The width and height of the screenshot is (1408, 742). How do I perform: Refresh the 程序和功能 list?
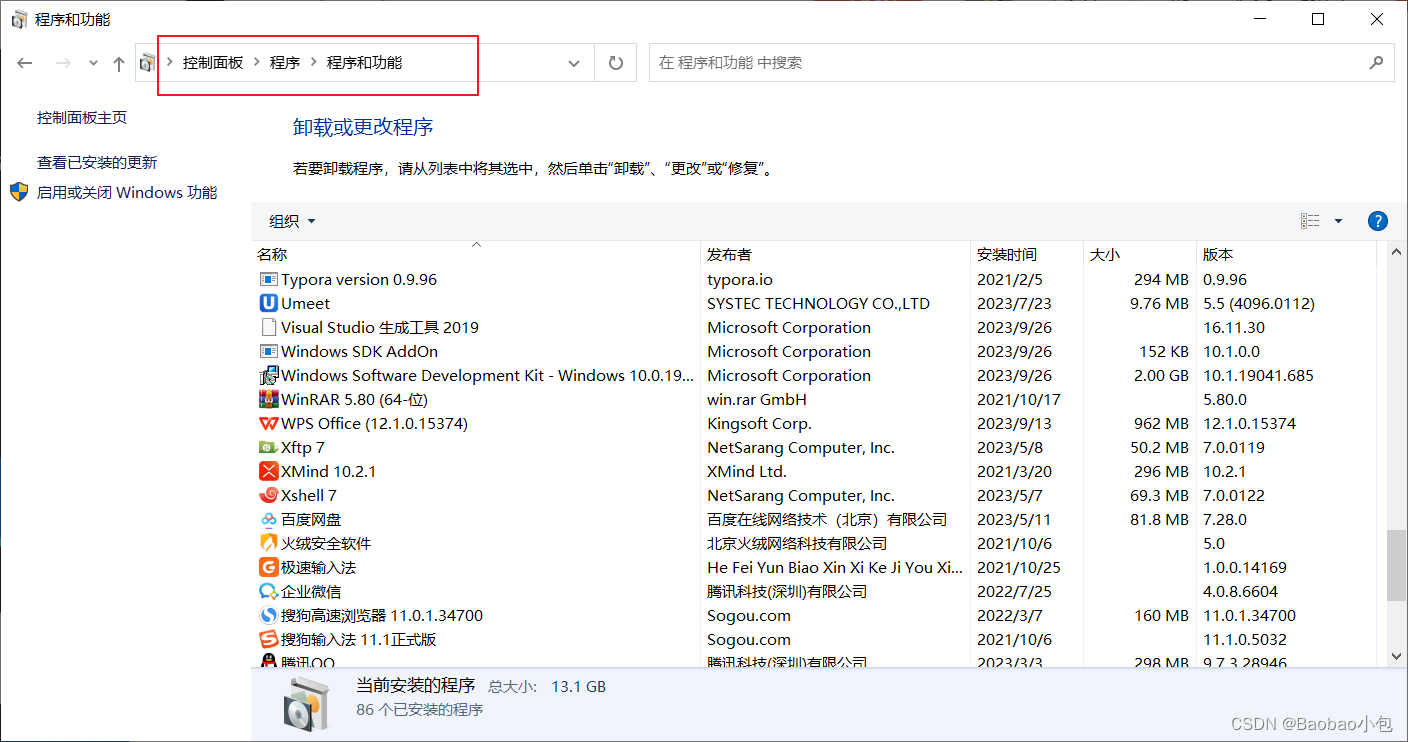(x=616, y=63)
